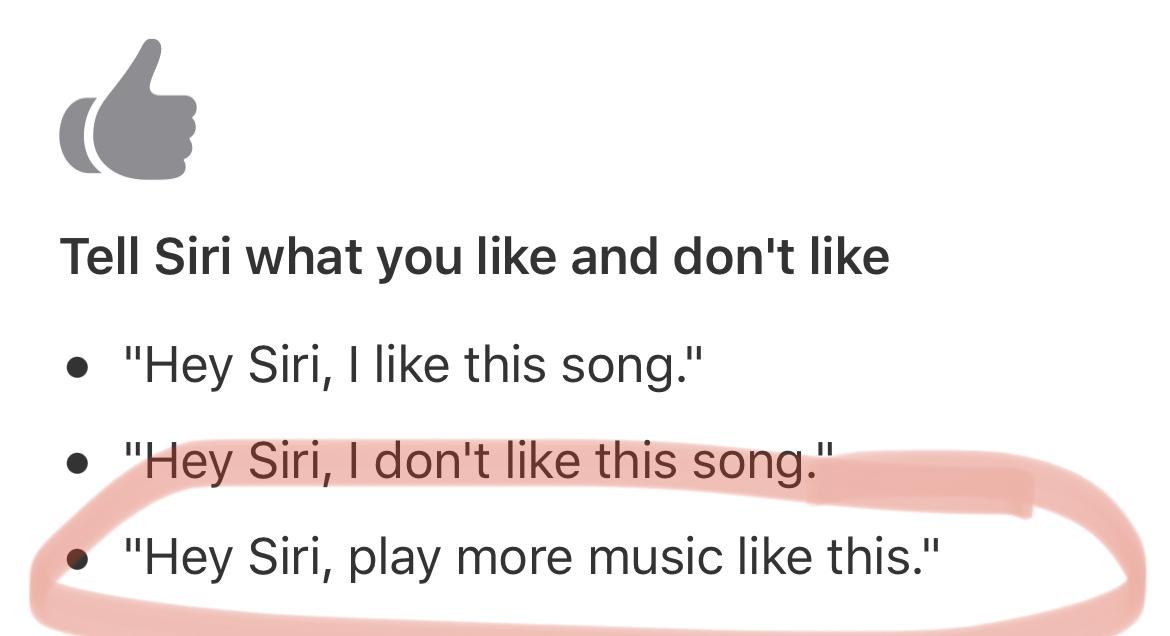
Task: Click the bullet before "I like this song"
Action: point(77,366)
